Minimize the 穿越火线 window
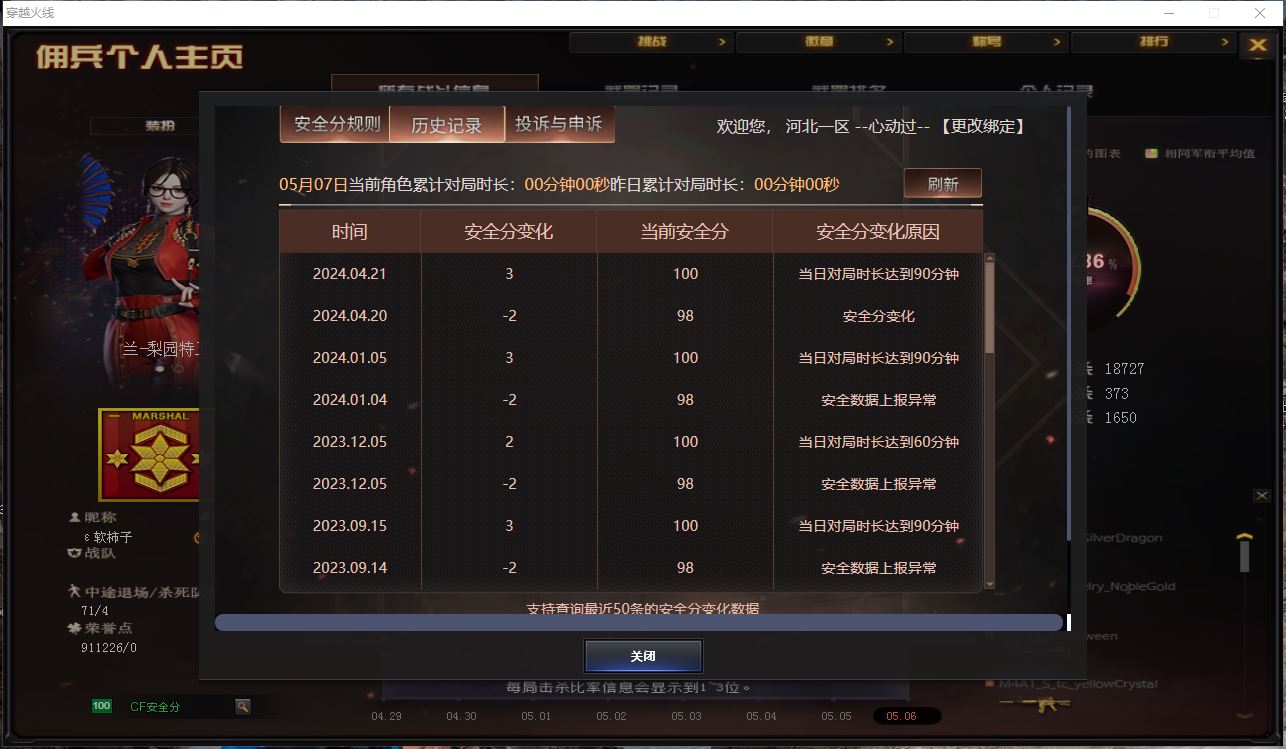The height and width of the screenshot is (749, 1286). pos(1168,13)
